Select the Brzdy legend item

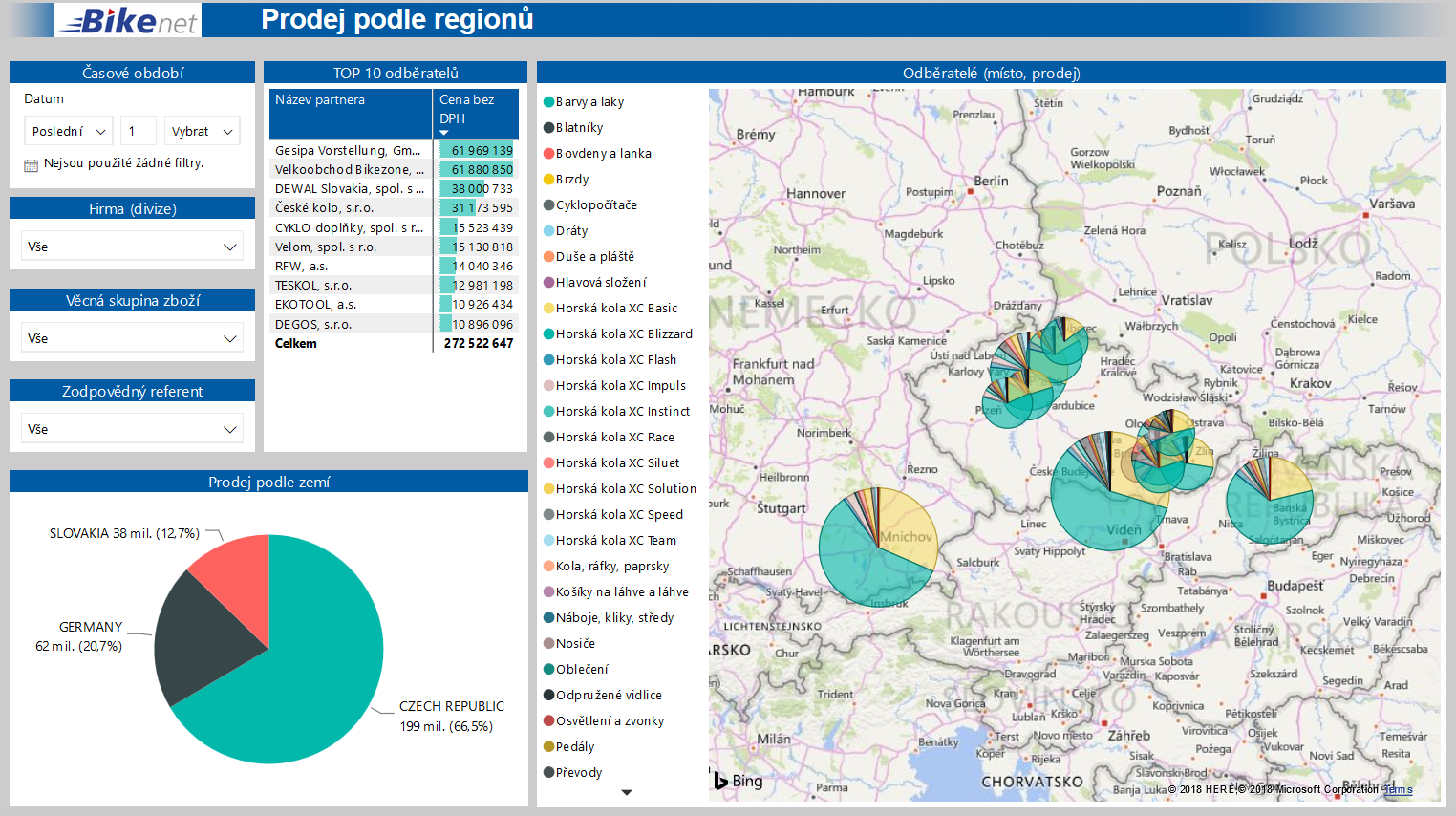point(571,180)
